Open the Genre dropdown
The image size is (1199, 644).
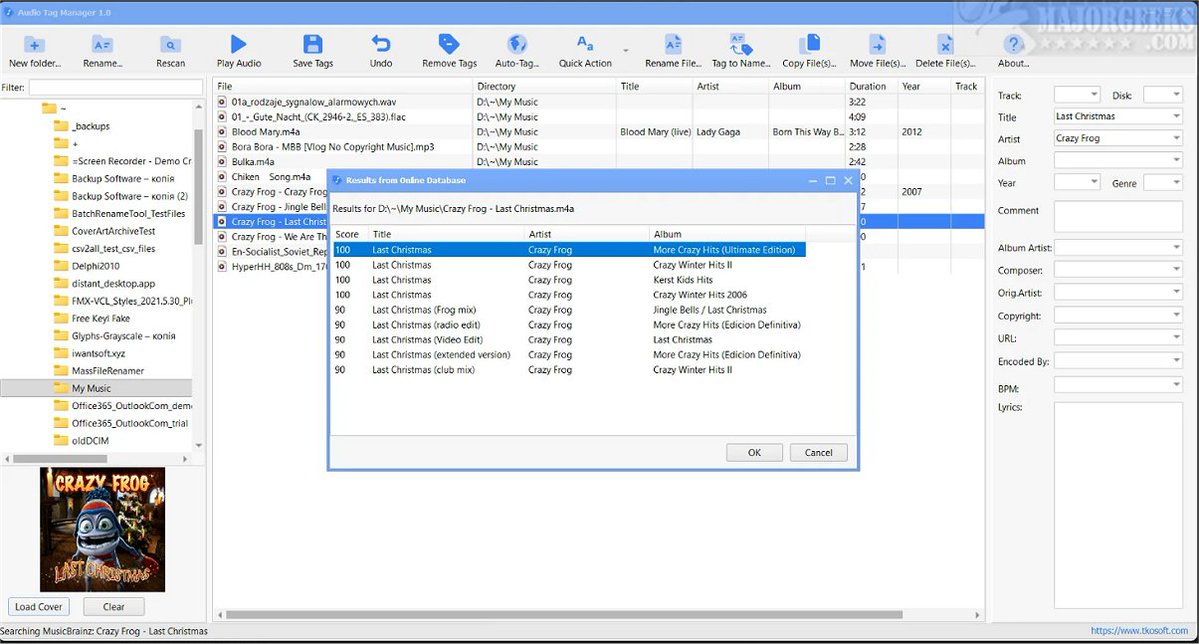(x=1177, y=182)
